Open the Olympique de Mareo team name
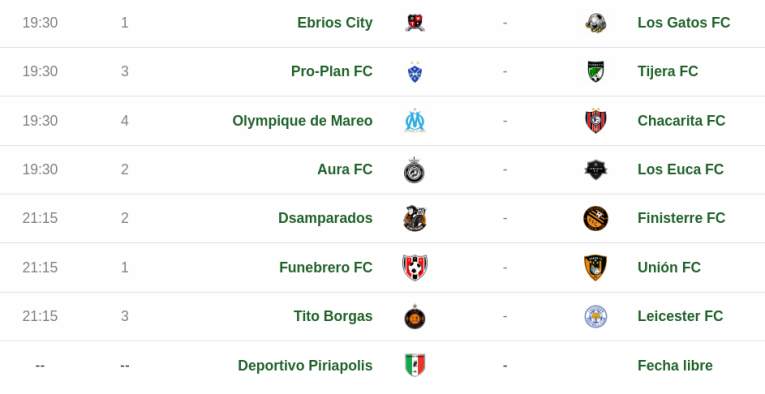Screen dimensions: 765x394 pyautogui.click(x=302, y=120)
